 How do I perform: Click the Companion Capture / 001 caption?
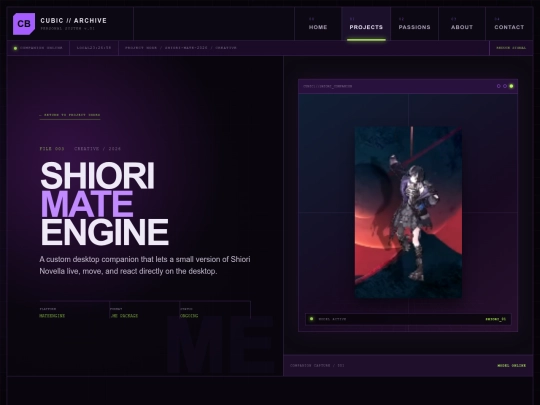pos(317,365)
